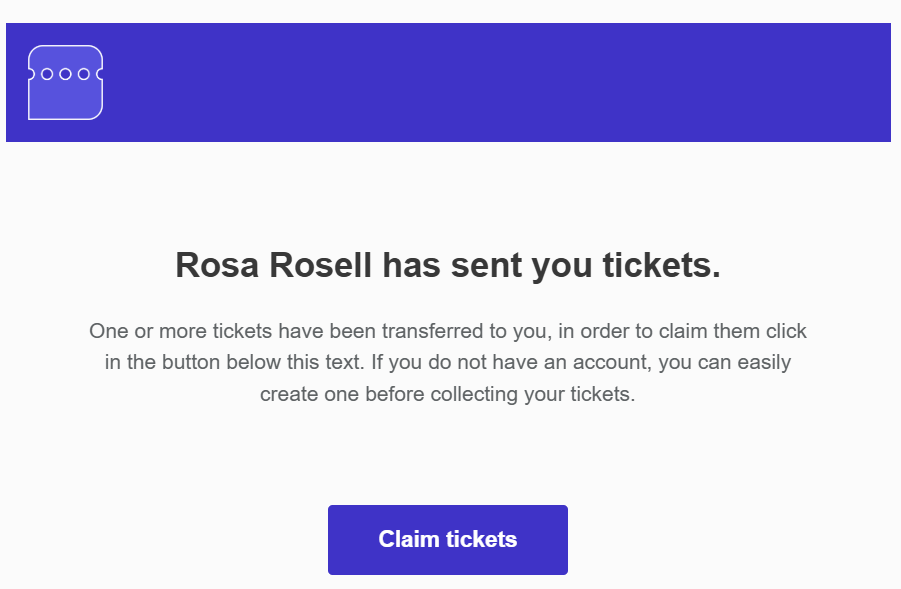Click the middle perforation circle on ticket logo
This screenshot has height=589, width=901.
point(66,74)
